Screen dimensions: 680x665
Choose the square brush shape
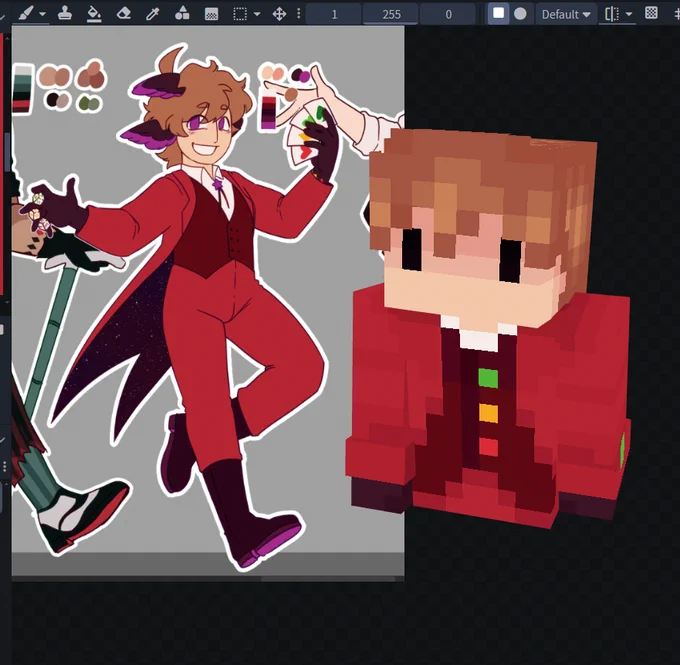[498, 14]
